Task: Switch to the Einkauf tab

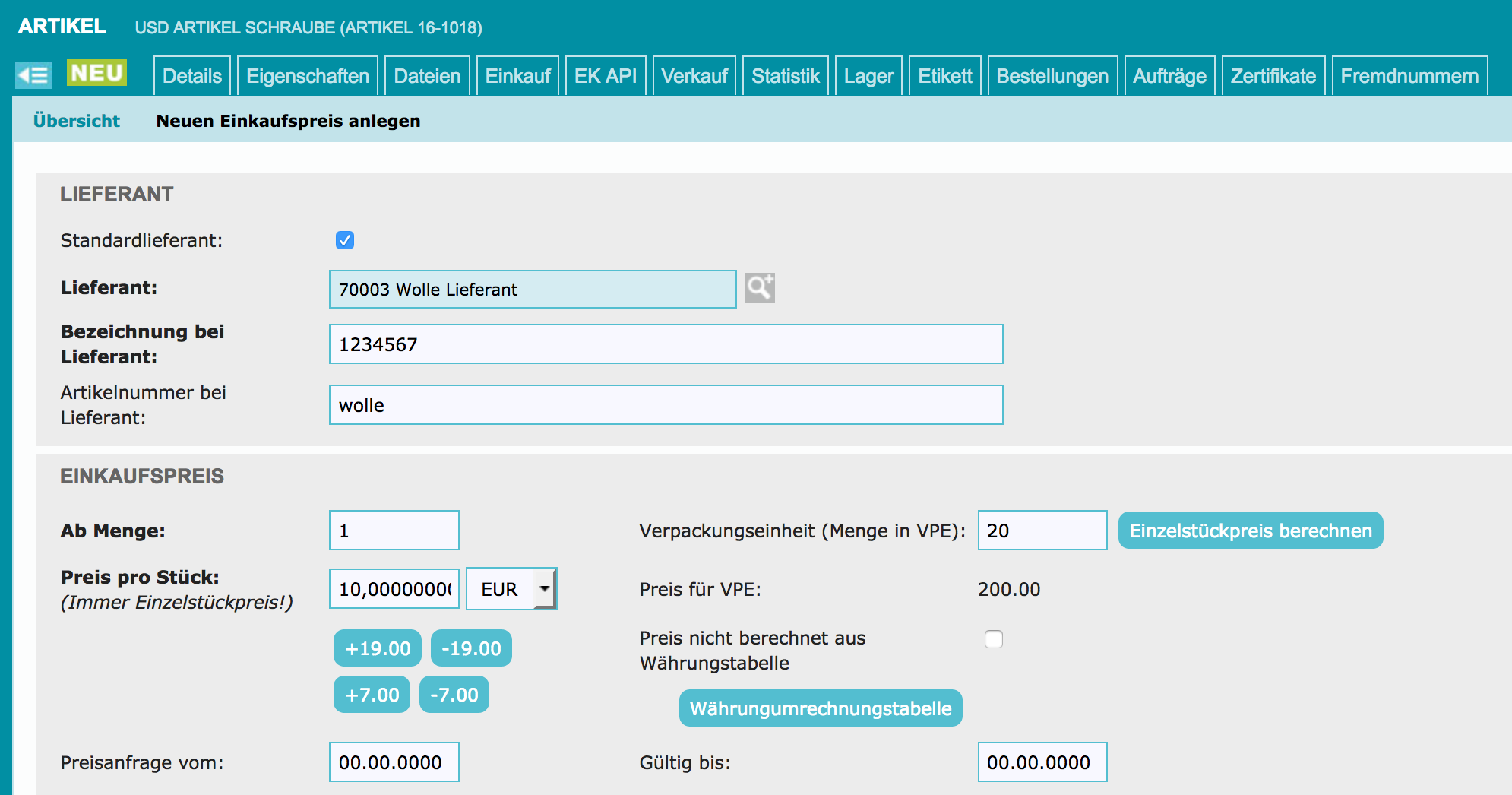Action: pyautogui.click(x=517, y=76)
